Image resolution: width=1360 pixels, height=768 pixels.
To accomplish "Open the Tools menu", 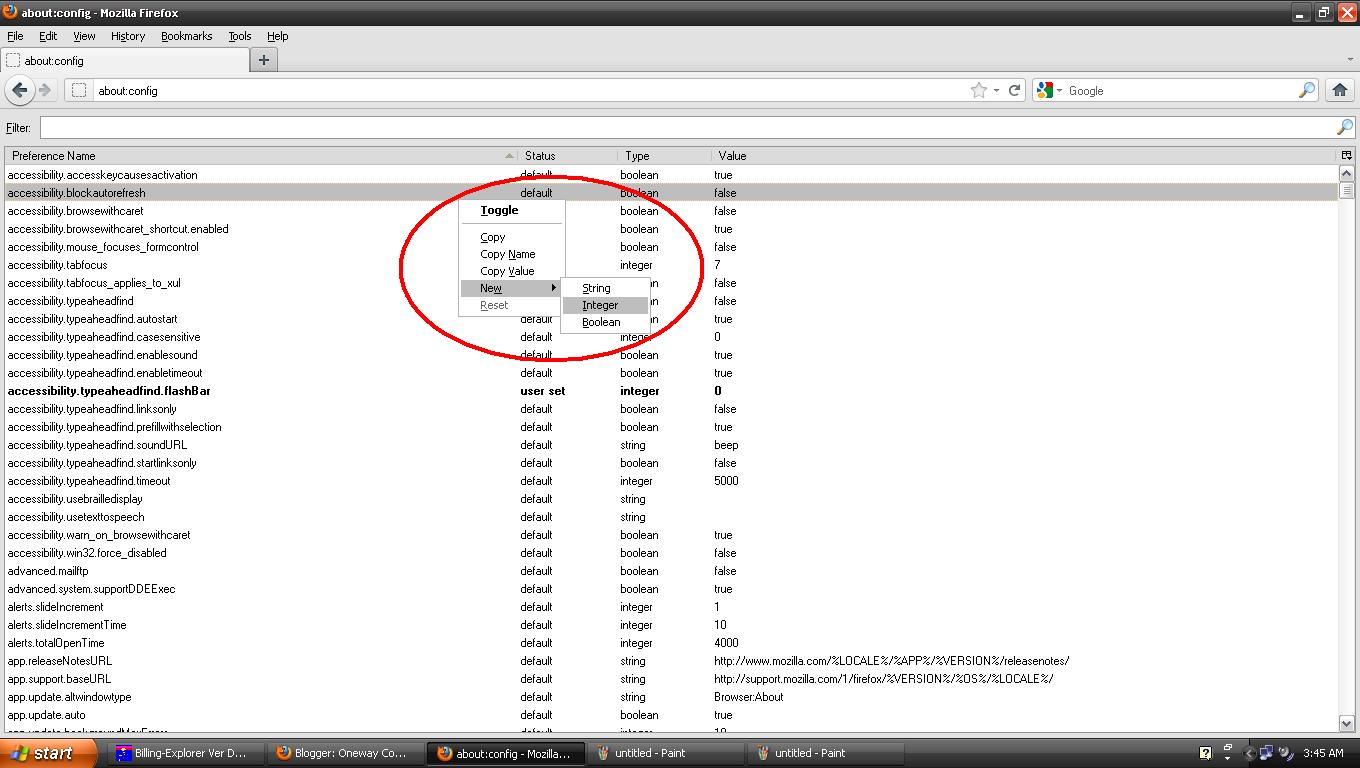I will click(240, 36).
